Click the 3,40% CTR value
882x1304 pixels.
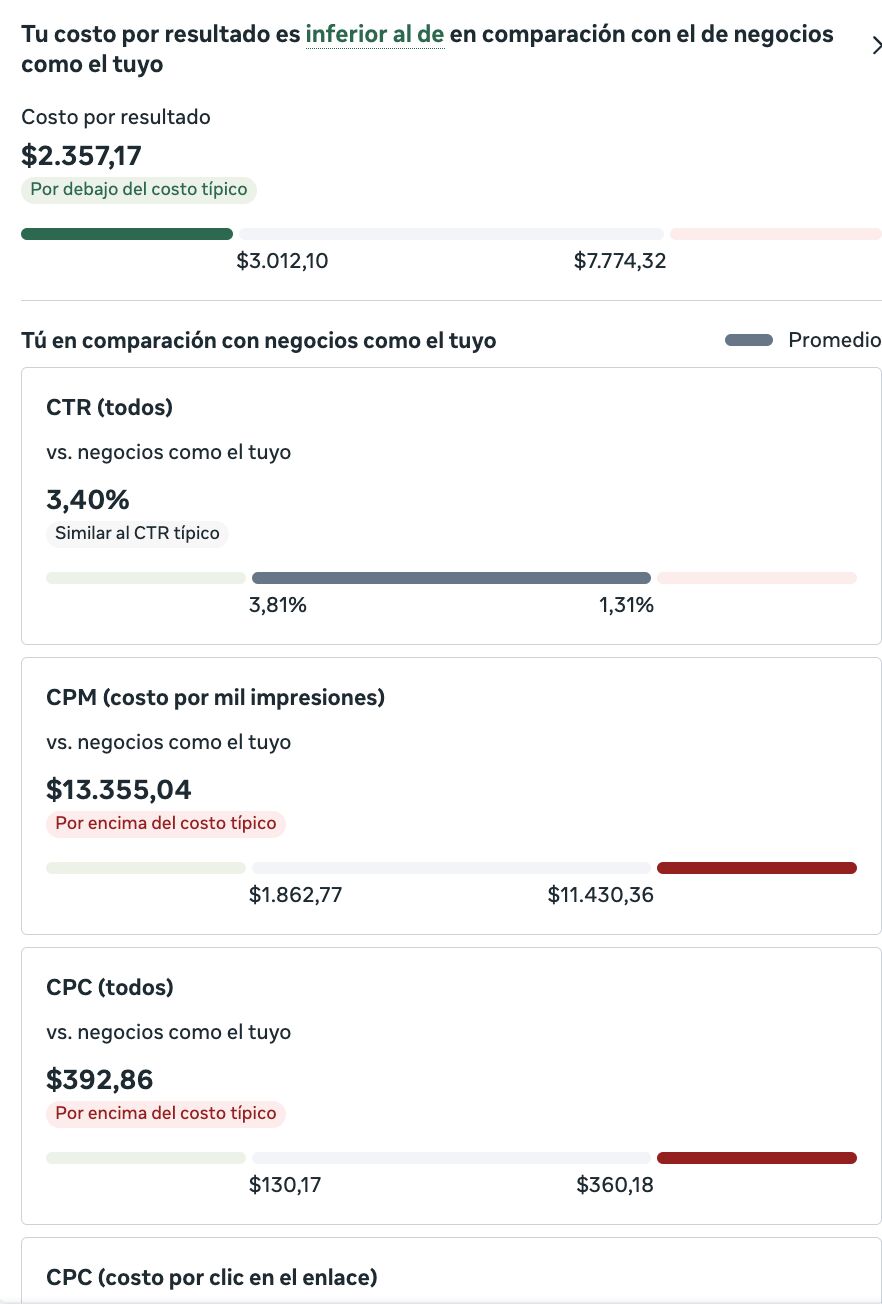click(x=88, y=500)
